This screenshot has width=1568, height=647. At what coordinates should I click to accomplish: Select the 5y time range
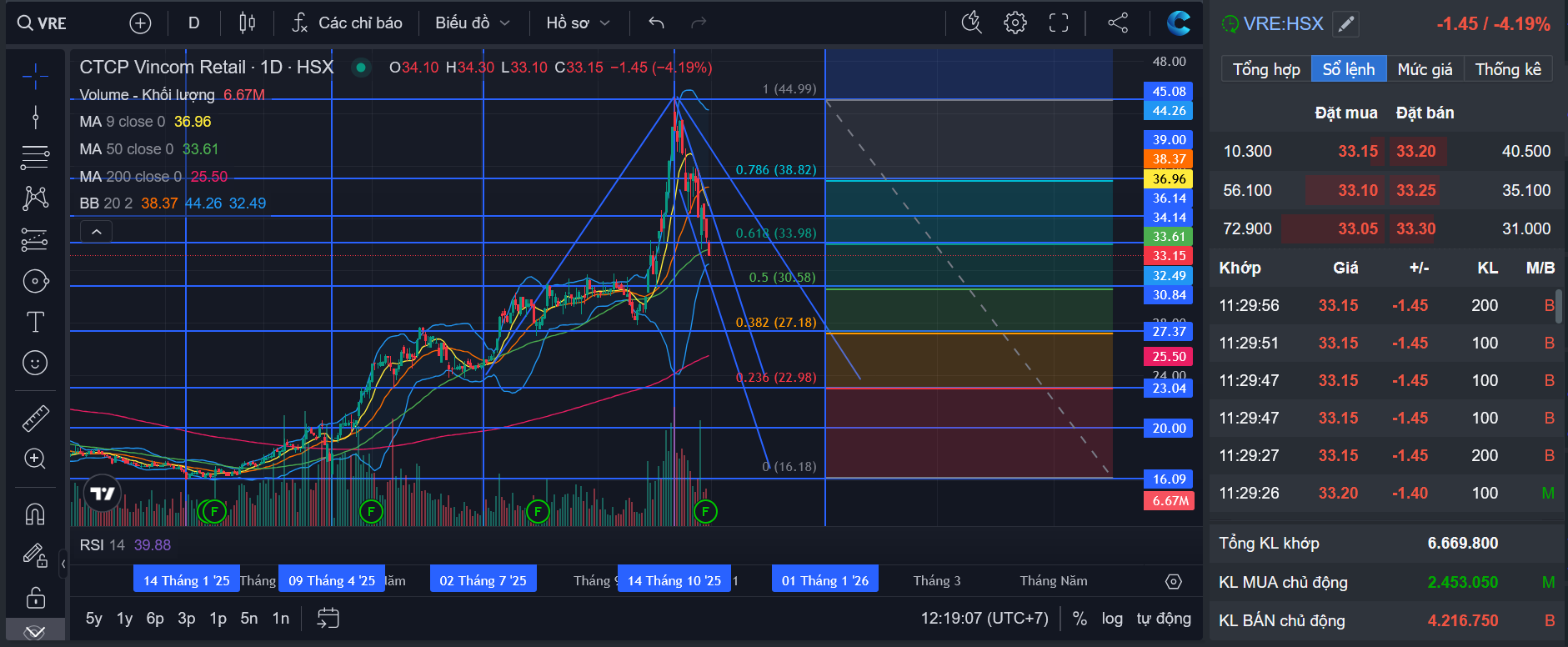click(93, 619)
